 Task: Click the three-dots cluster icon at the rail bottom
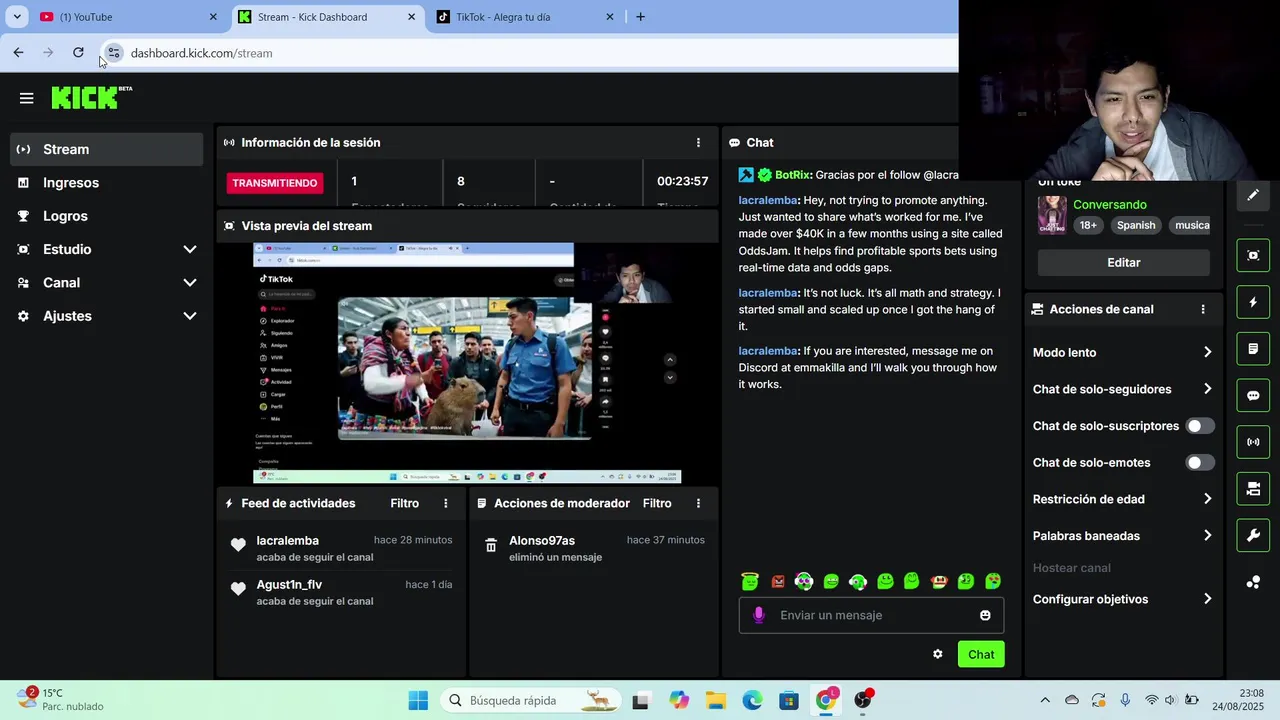[x=1253, y=582]
